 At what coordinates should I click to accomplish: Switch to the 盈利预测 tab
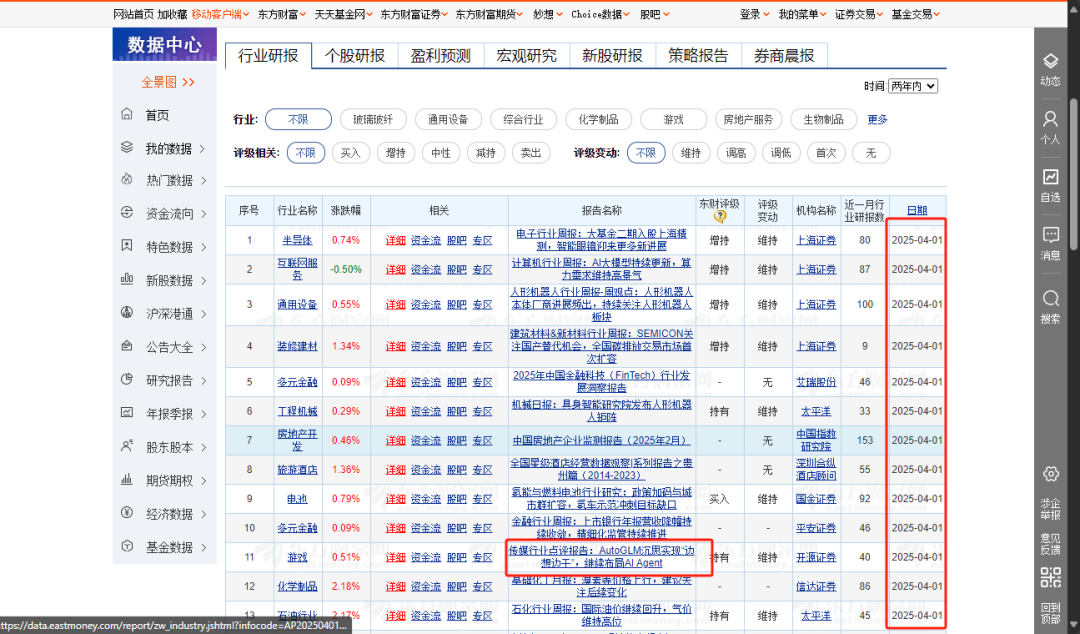(x=441, y=56)
